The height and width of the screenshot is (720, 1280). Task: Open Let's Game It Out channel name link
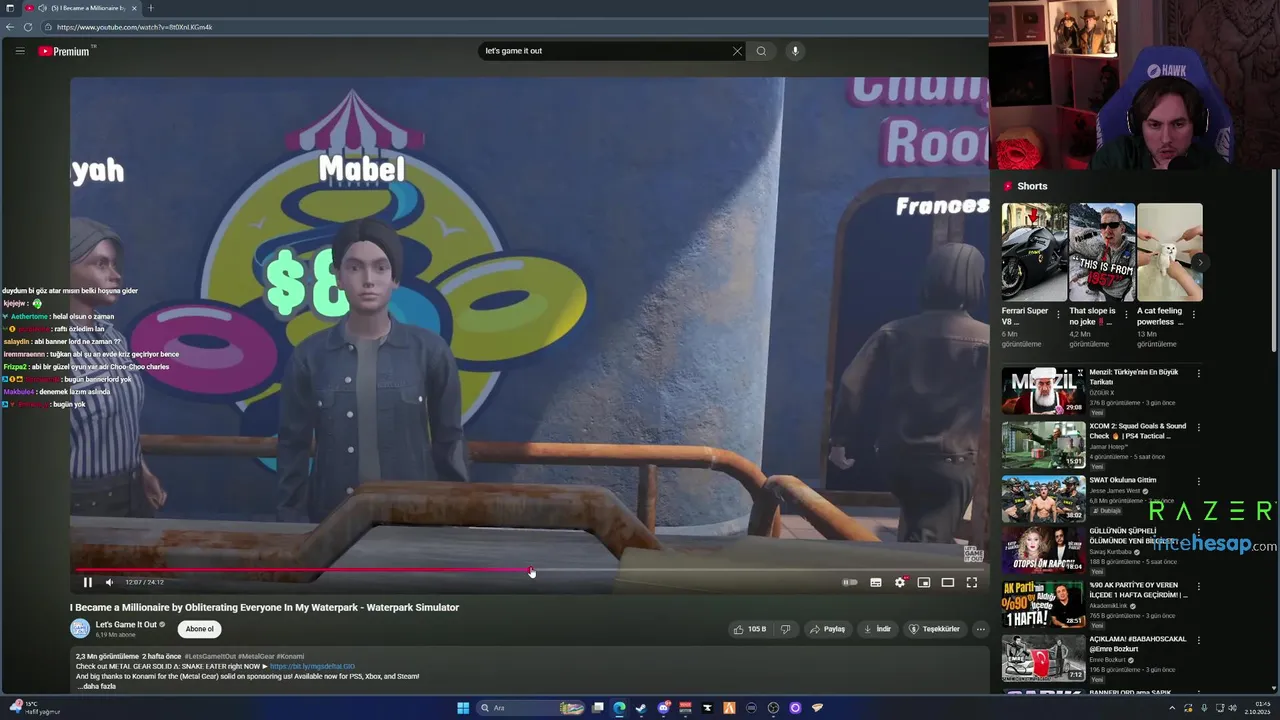pyautogui.click(x=126, y=625)
